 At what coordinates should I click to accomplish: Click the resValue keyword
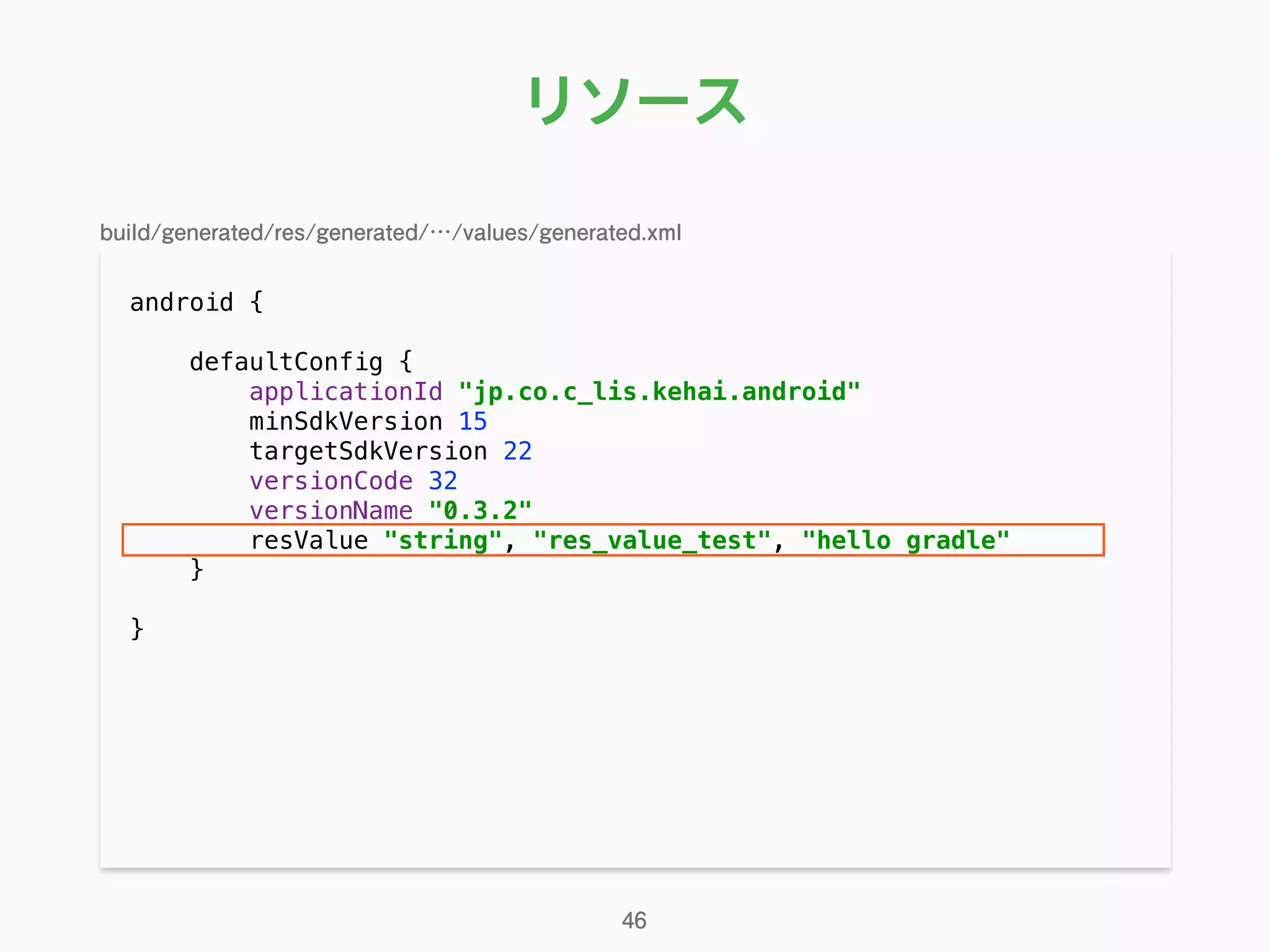coord(309,540)
